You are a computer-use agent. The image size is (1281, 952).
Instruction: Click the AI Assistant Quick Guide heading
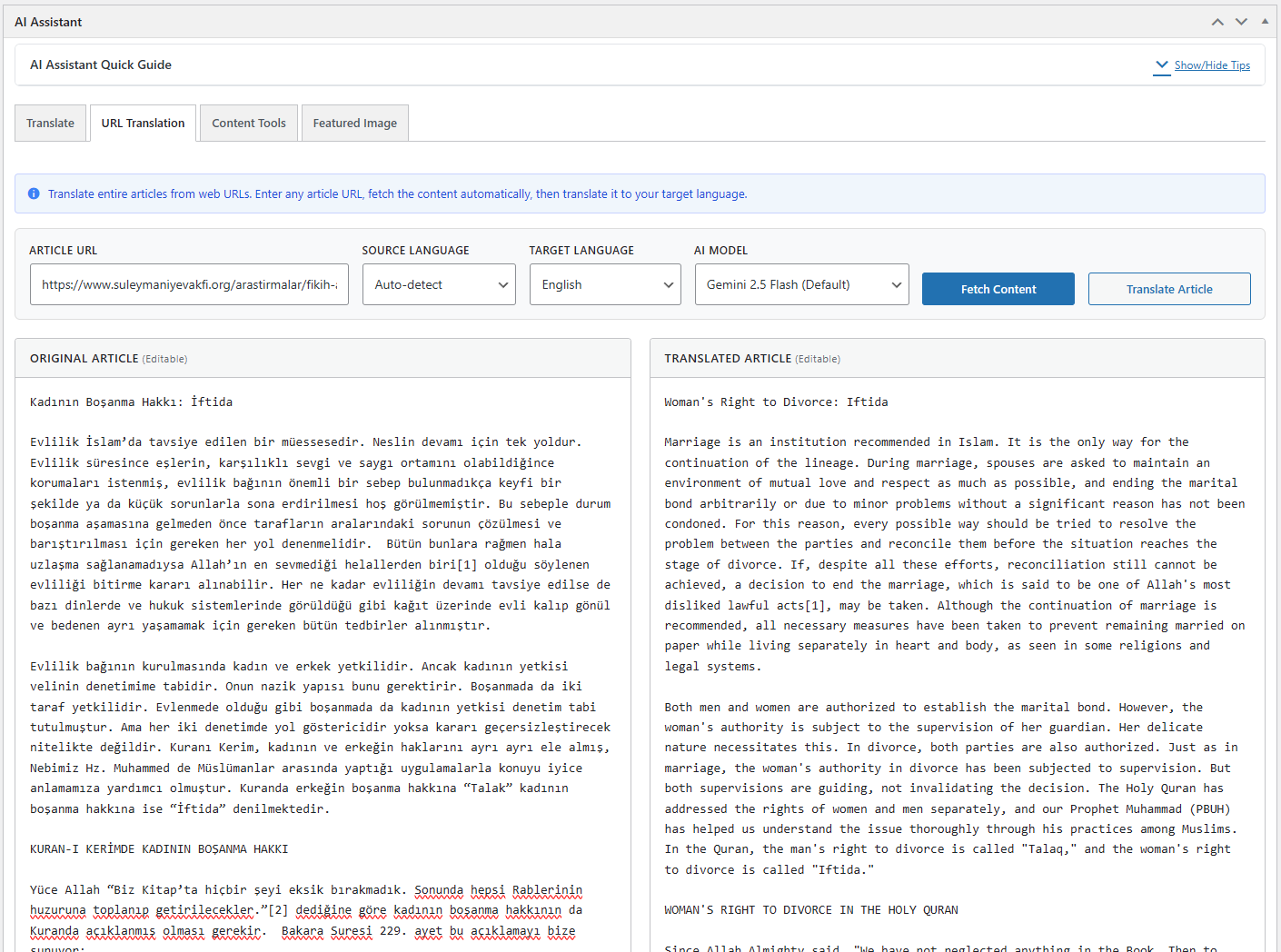(101, 64)
